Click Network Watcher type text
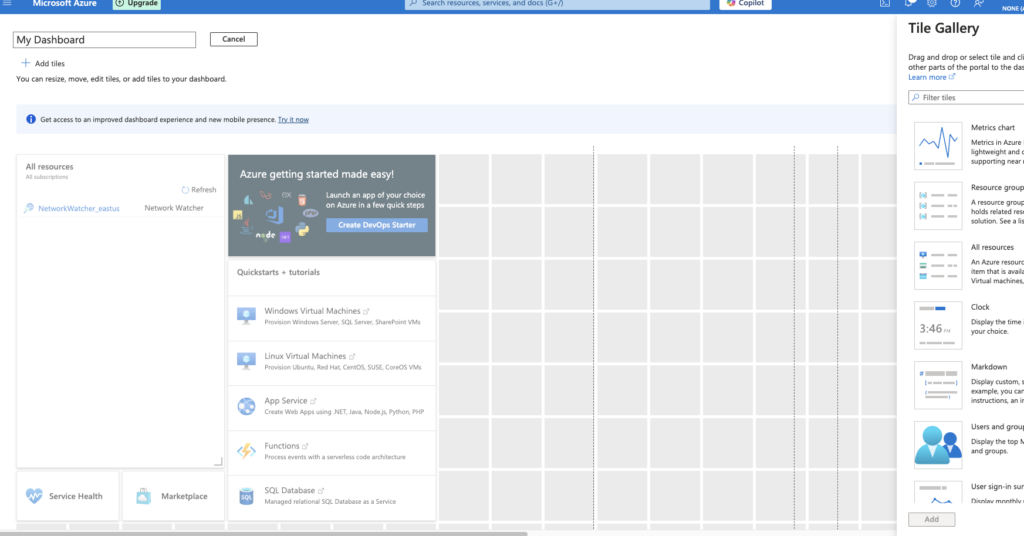Image resolution: width=1024 pixels, height=536 pixels. point(174,208)
